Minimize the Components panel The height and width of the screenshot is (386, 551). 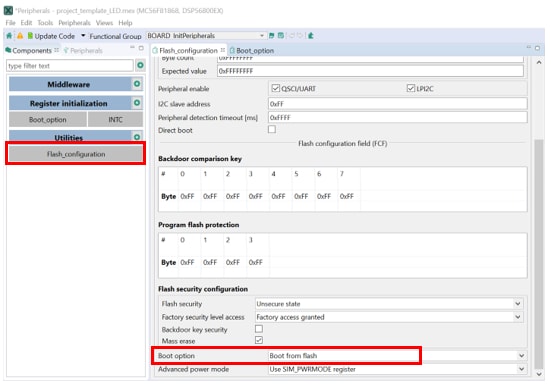(x=132, y=47)
